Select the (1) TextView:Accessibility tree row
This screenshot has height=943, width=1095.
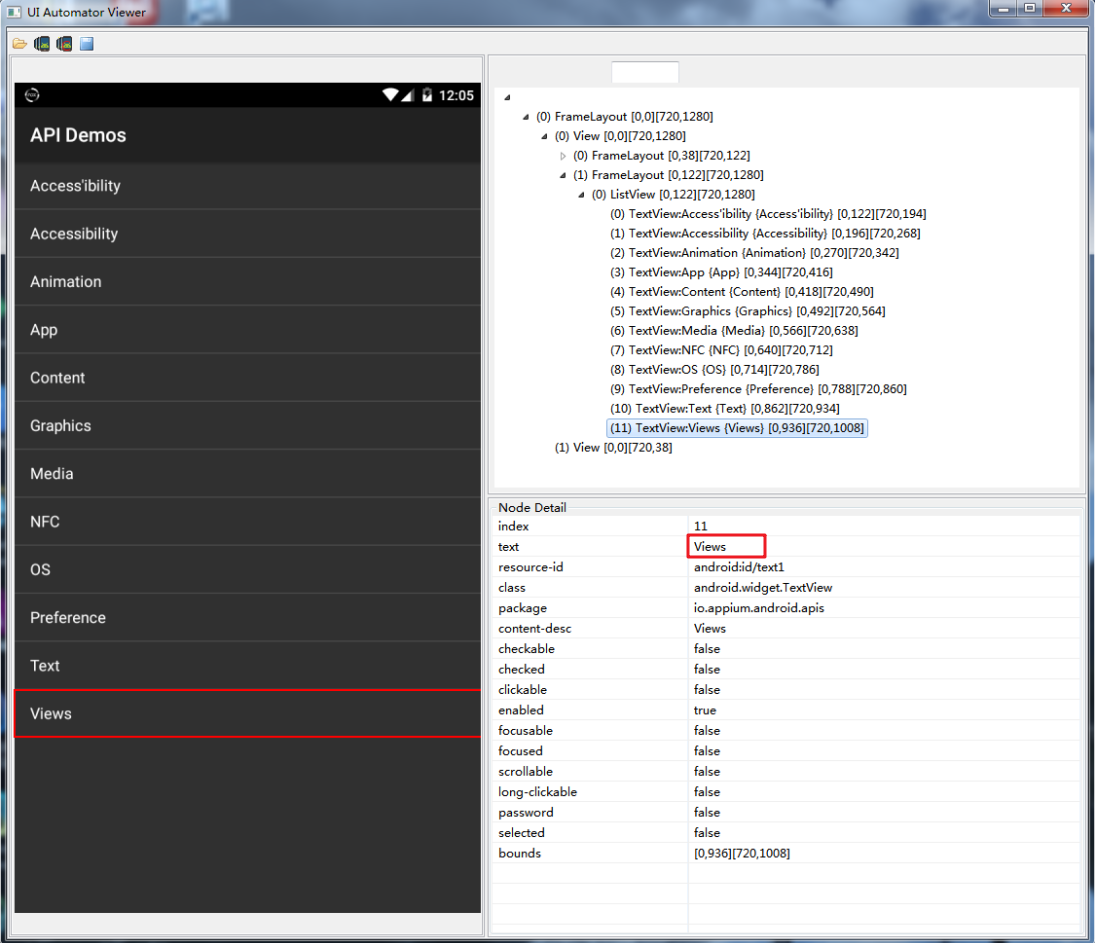tap(765, 233)
